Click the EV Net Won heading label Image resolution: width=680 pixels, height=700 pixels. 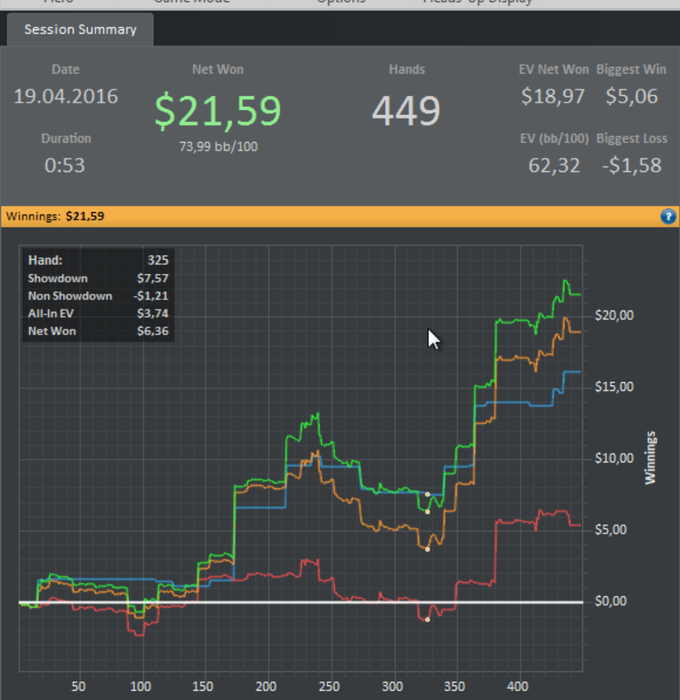tap(554, 70)
